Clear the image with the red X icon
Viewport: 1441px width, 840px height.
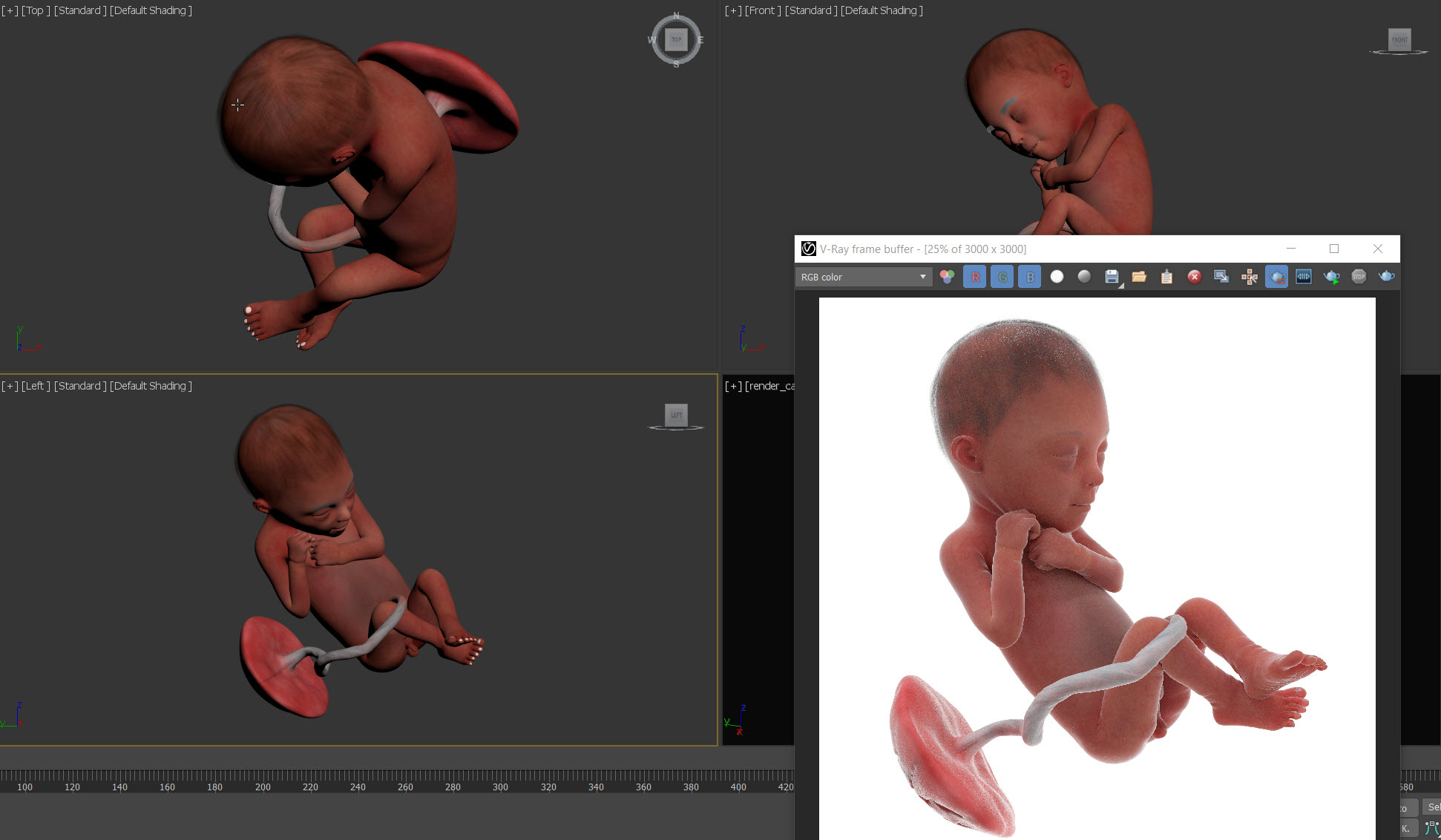(1194, 277)
